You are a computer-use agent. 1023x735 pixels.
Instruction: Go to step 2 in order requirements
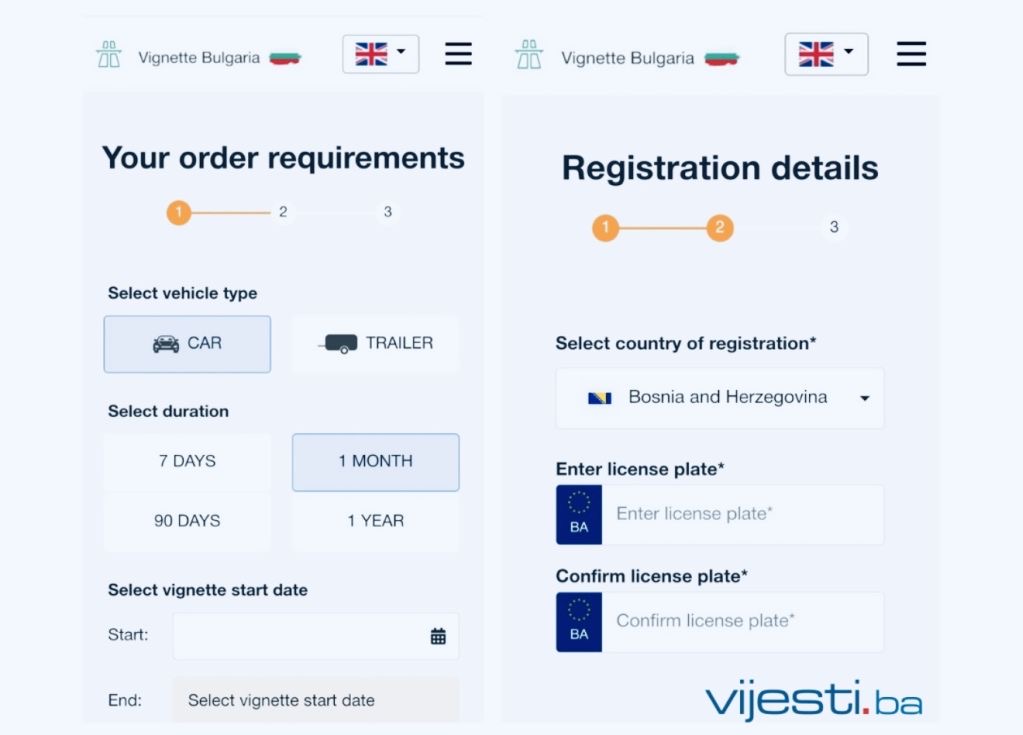click(283, 212)
